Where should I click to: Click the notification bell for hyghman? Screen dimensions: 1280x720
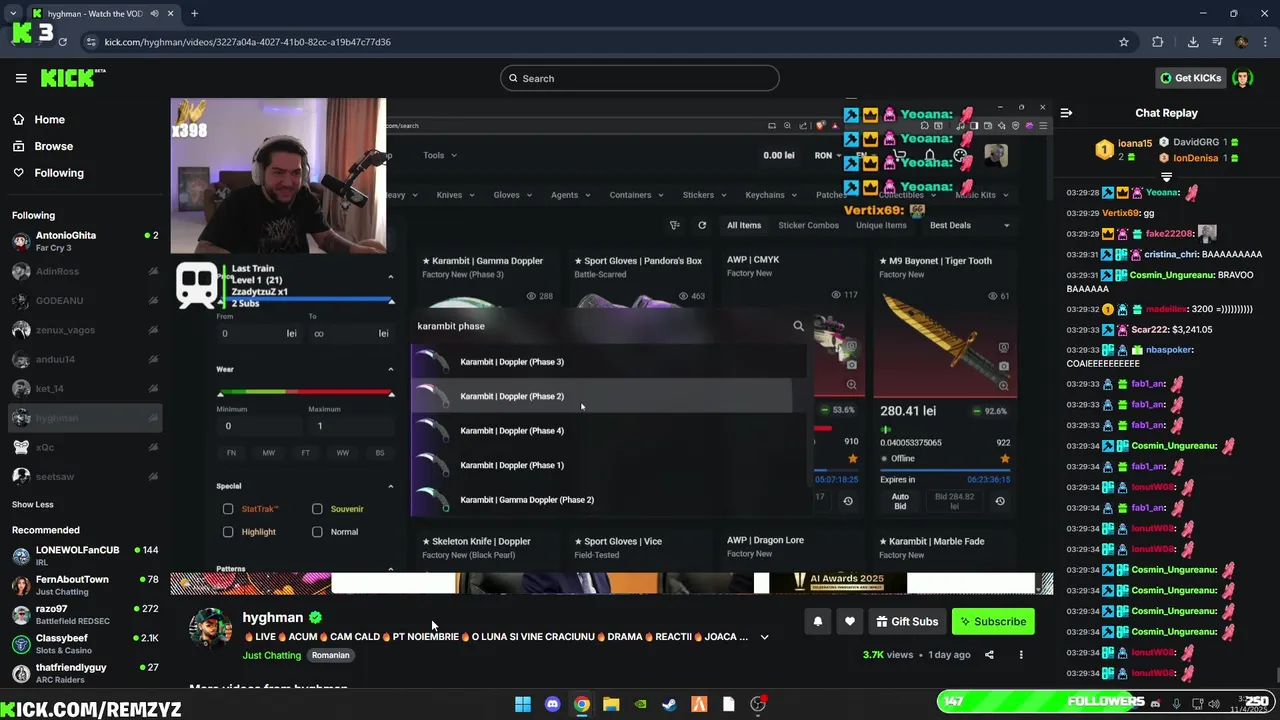point(818,622)
